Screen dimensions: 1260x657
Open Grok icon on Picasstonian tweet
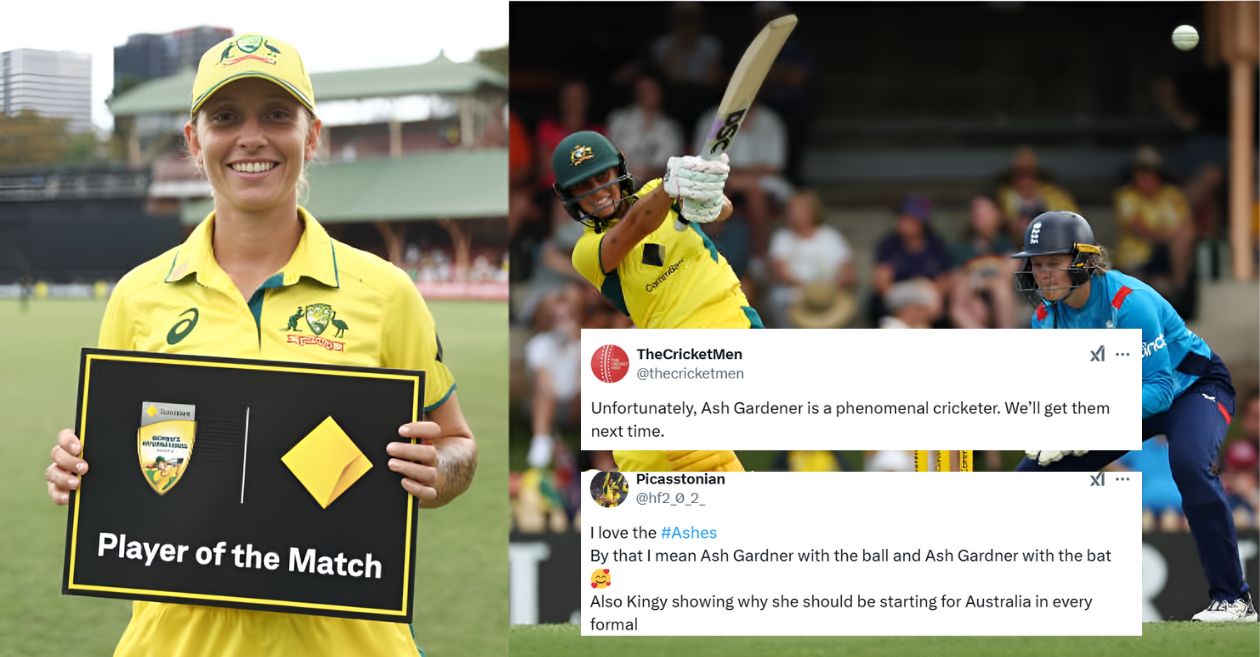(1097, 479)
